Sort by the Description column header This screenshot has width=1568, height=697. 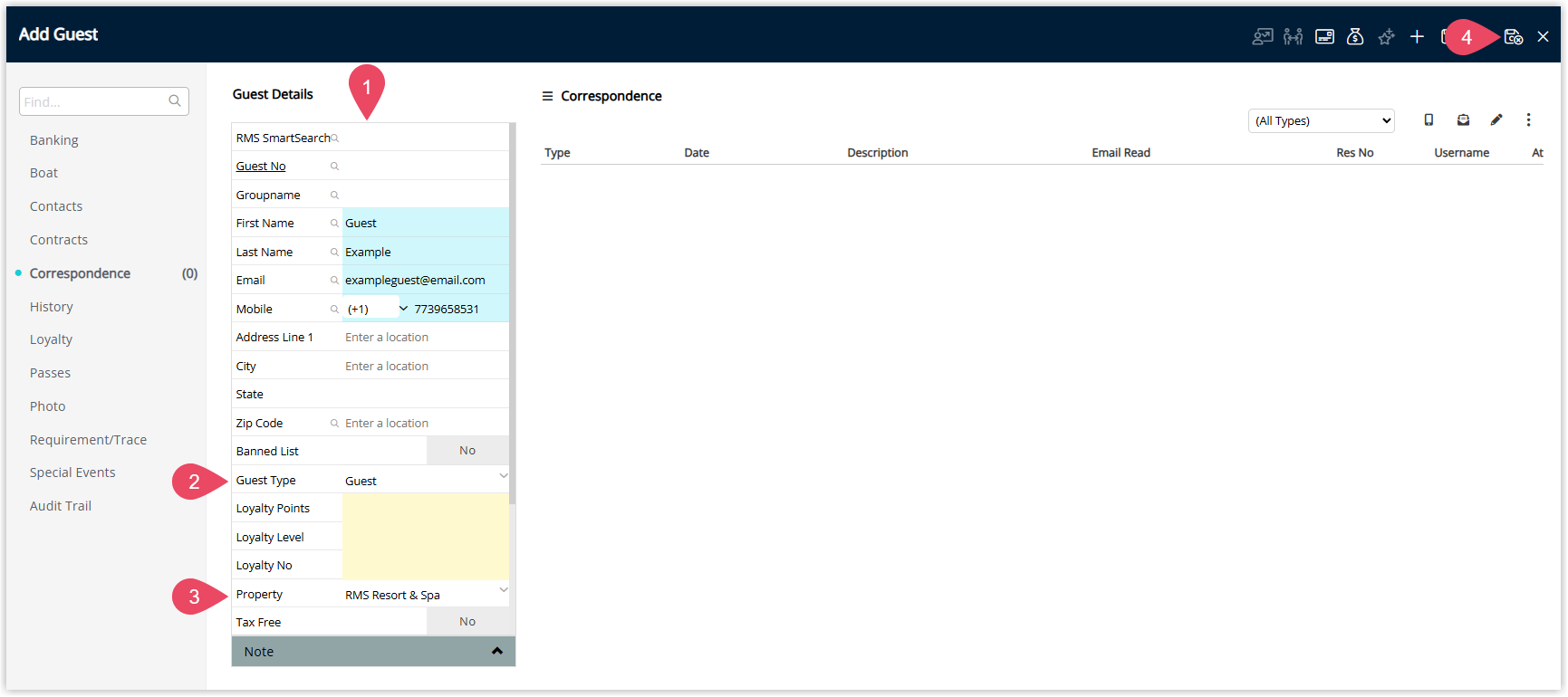pyautogui.click(x=878, y=153)
